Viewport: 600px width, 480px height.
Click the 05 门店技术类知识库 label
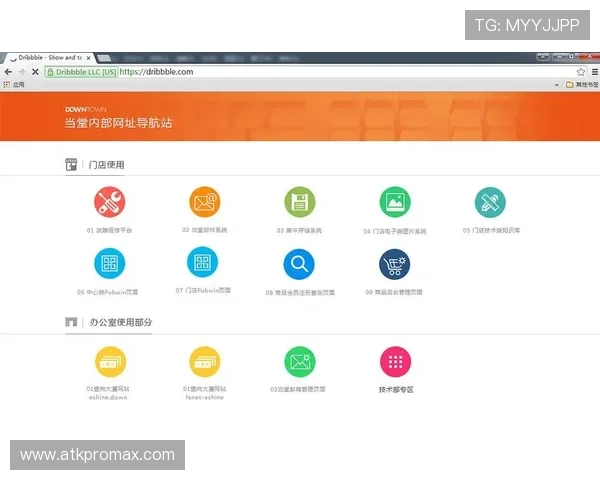491,230
